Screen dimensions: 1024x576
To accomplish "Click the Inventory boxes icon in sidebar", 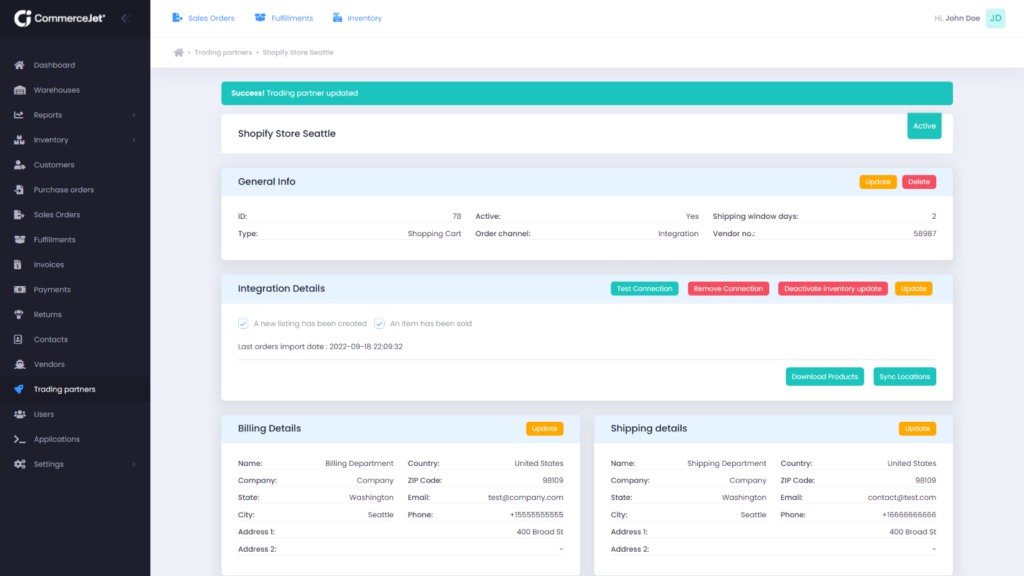I will tap(20, 140).
